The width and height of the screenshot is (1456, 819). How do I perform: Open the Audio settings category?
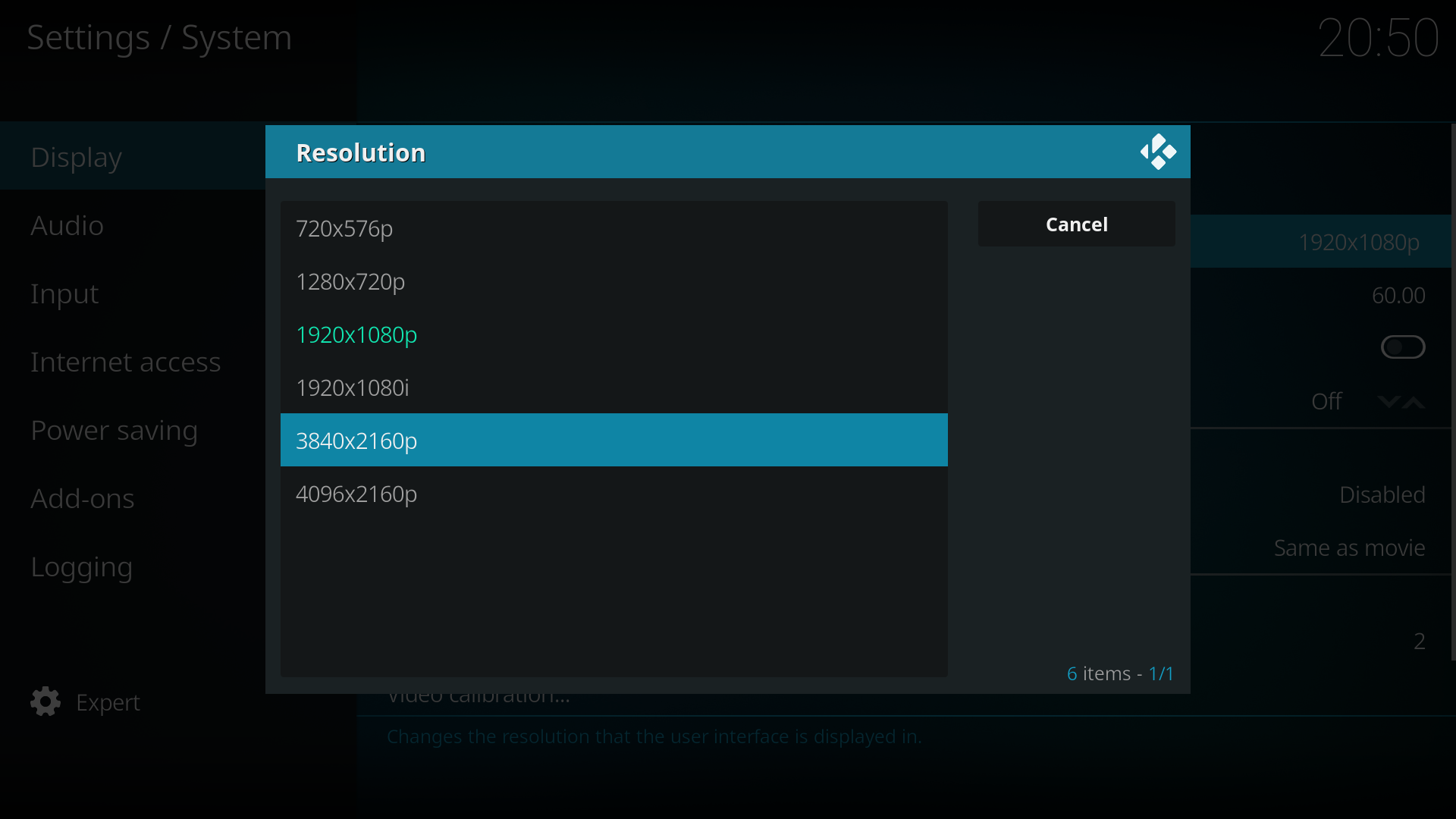(x=67, y=226)
